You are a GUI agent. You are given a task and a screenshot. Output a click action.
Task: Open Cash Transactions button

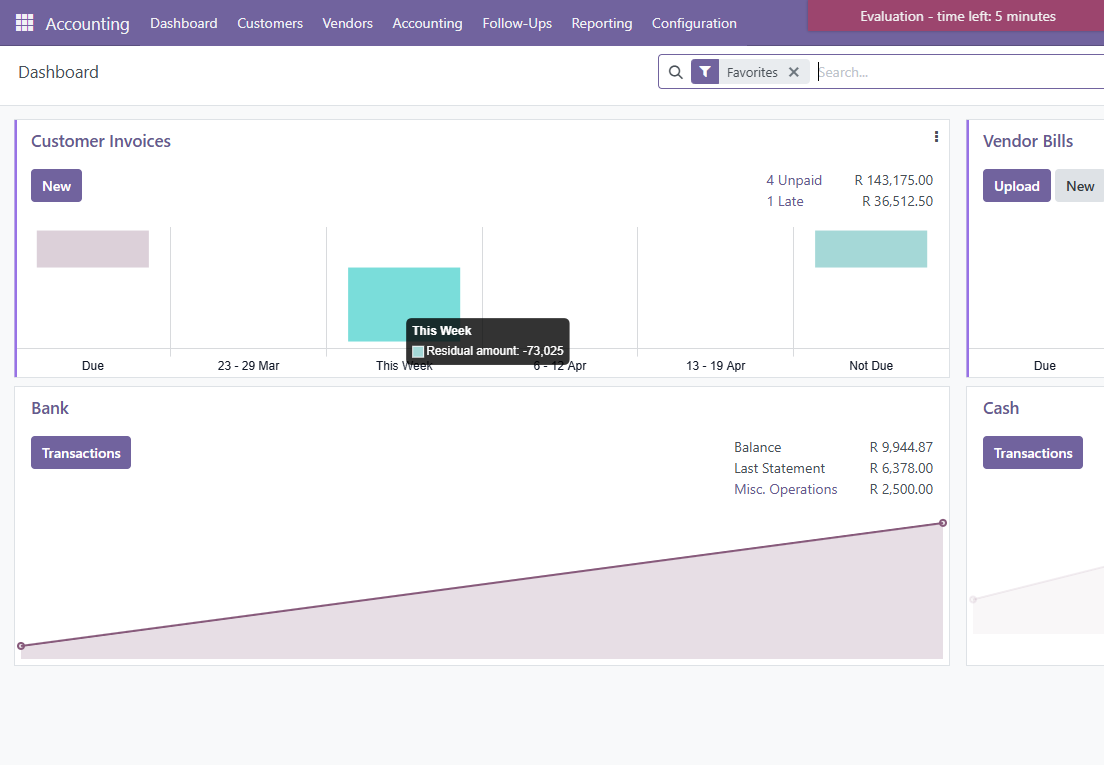(x=1033, y=453)
